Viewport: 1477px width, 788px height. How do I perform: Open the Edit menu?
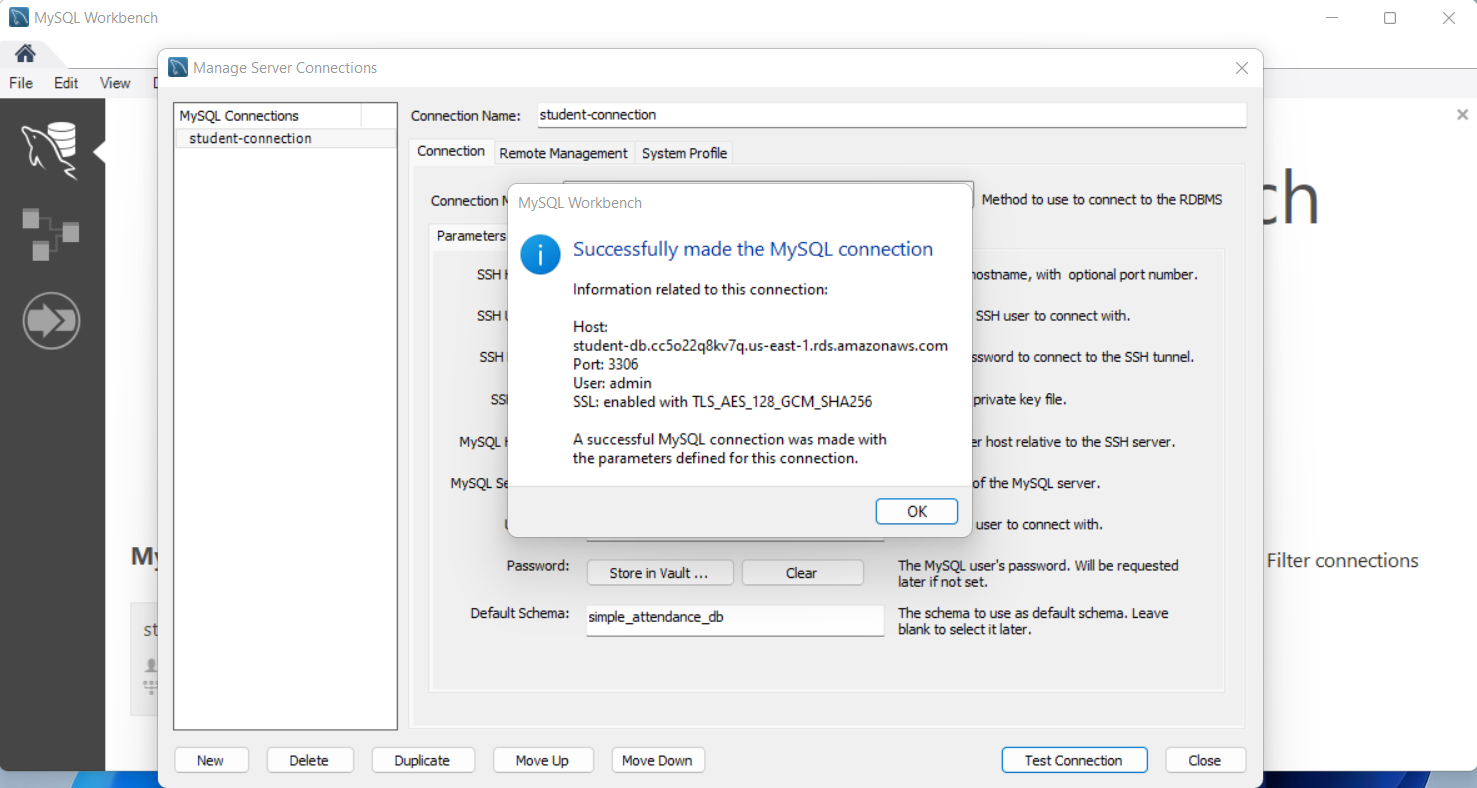(x=66, y=83)
